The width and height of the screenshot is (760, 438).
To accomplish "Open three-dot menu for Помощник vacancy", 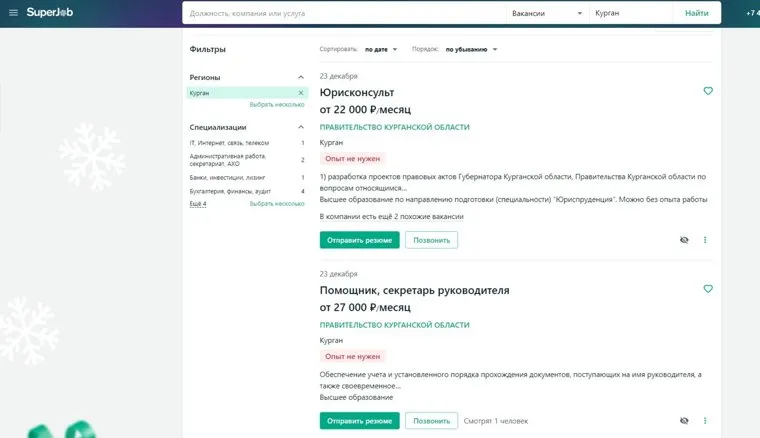I will (x=705, y=421).
